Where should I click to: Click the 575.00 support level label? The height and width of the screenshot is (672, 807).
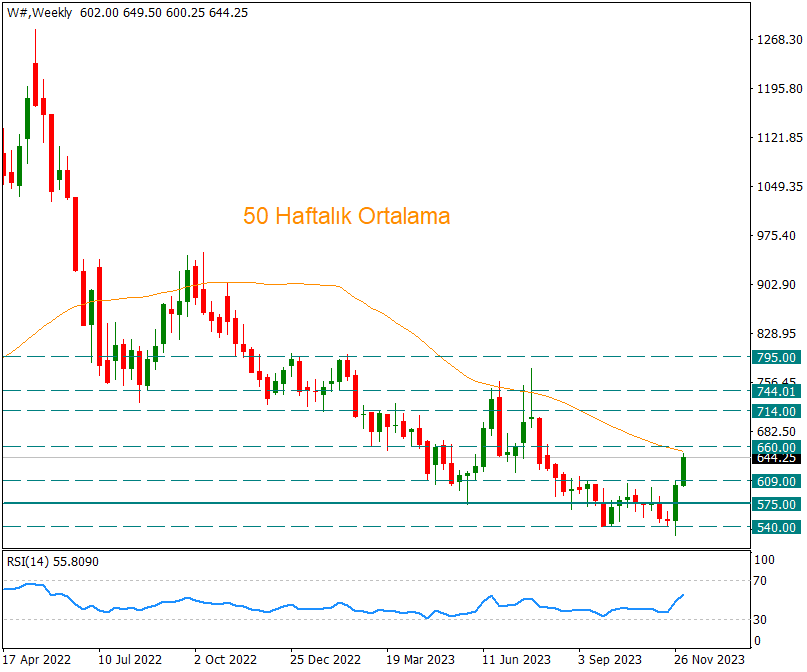(x=777, y=504)
